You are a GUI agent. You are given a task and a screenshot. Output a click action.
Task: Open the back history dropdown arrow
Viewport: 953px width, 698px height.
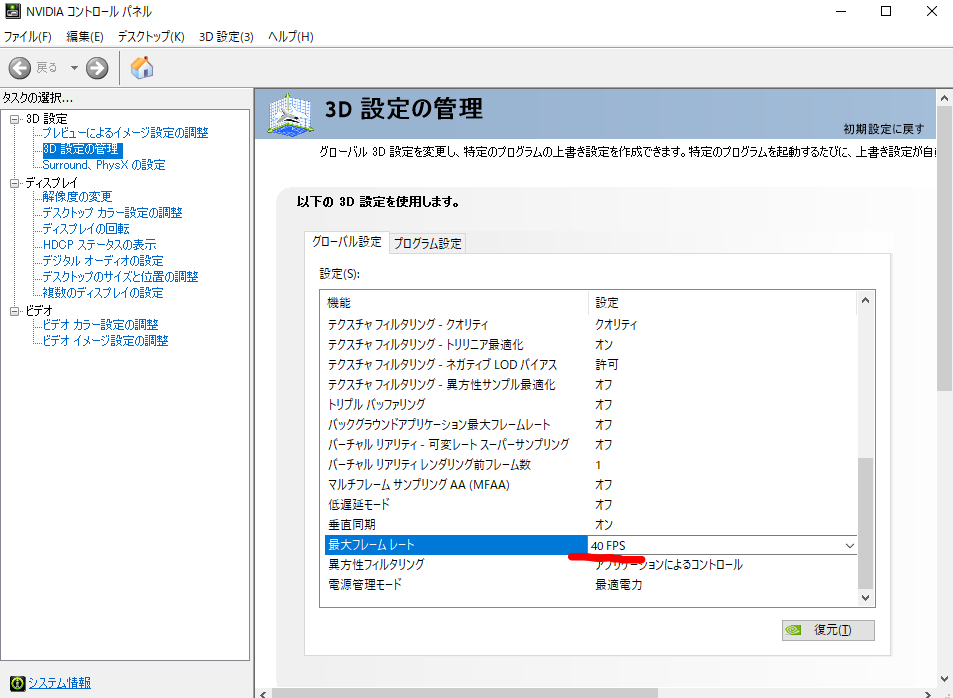click(x=74, y=67)
